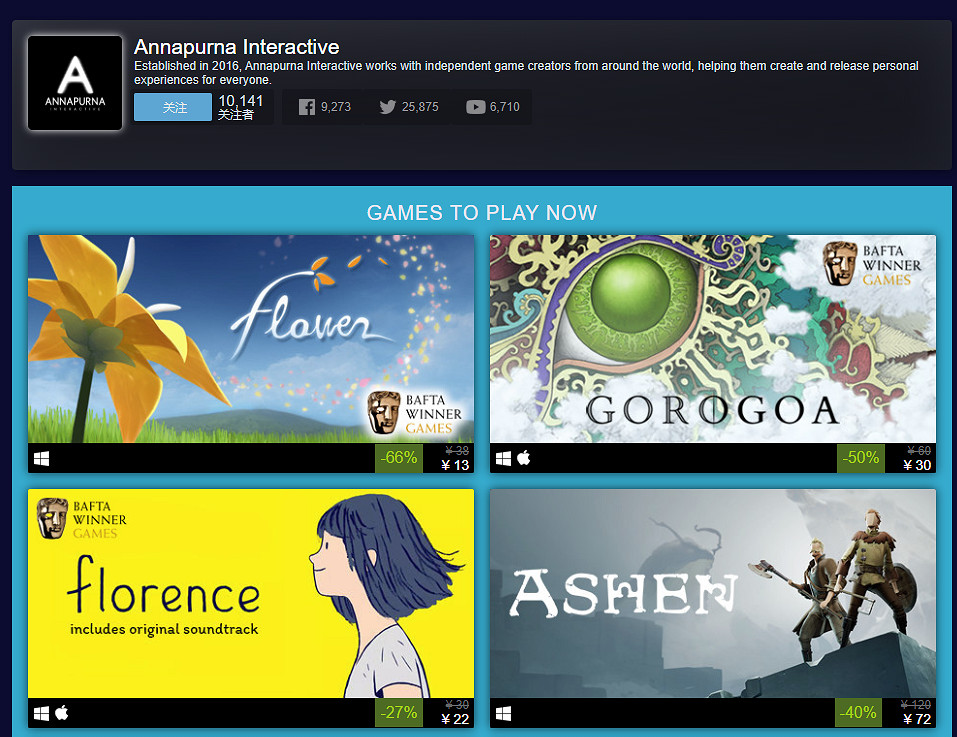Open the Twitter profile icon
Image resolution: width=957 pixels, height=737 pixels.
[x=388, y=107]
